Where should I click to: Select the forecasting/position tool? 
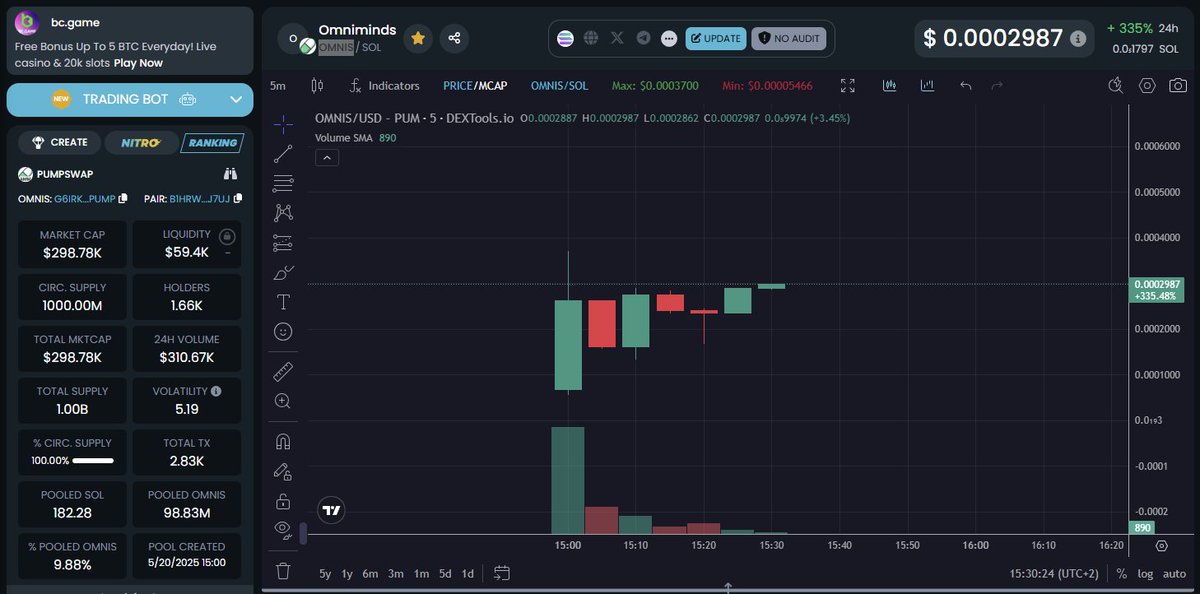pyautogui.click(x=283, y=243)
